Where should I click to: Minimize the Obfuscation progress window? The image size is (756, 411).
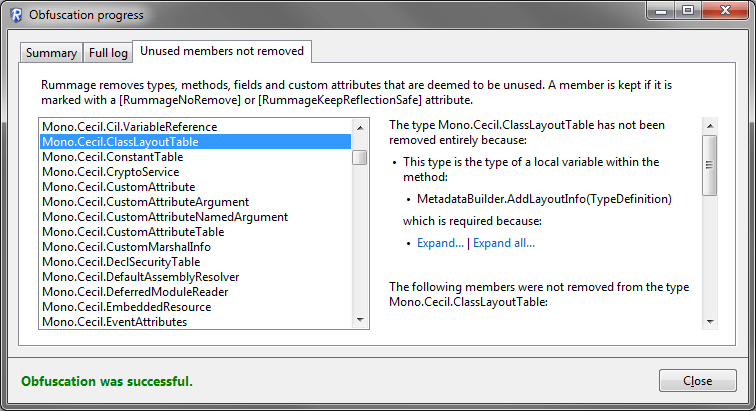pyautogui.click(x=661, y=11)
